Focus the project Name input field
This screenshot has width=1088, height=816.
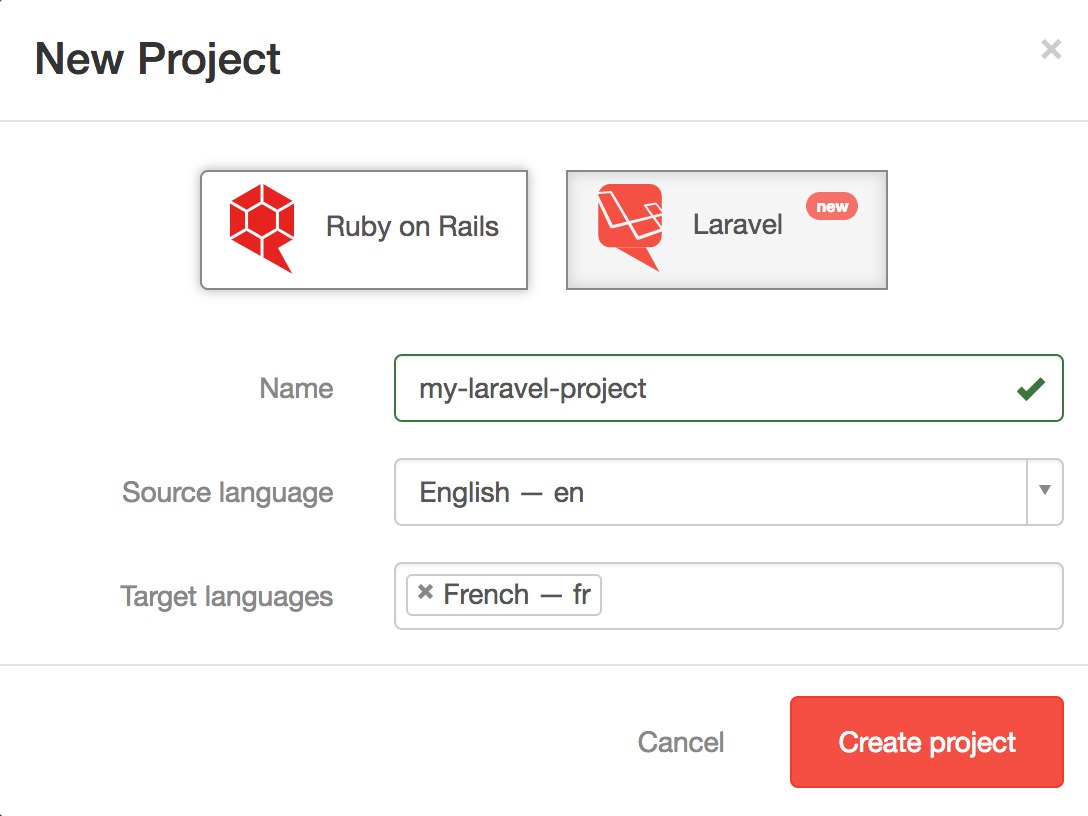coord(729,388)
